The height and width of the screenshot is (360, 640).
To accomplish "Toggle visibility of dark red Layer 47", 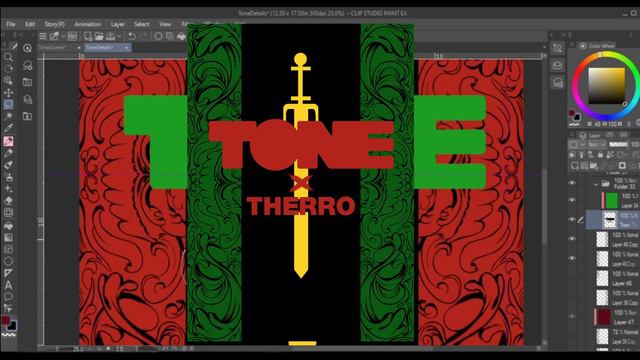I will [x=572, y=316].
